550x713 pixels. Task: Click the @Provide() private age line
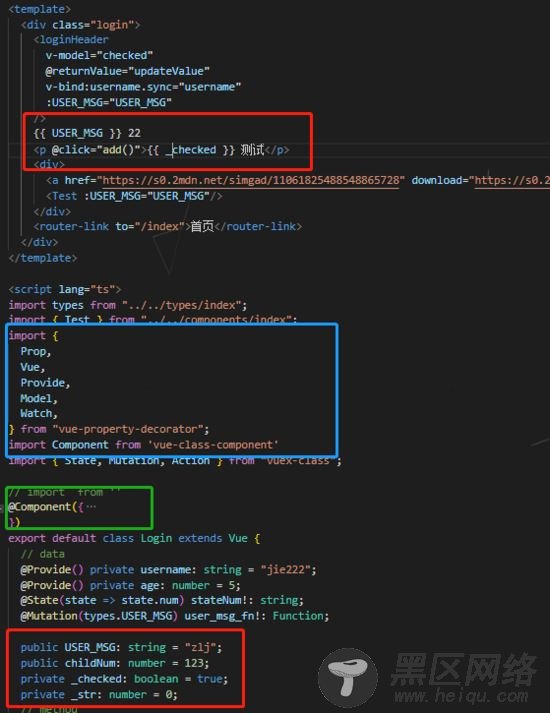click(x=130, y=585)
